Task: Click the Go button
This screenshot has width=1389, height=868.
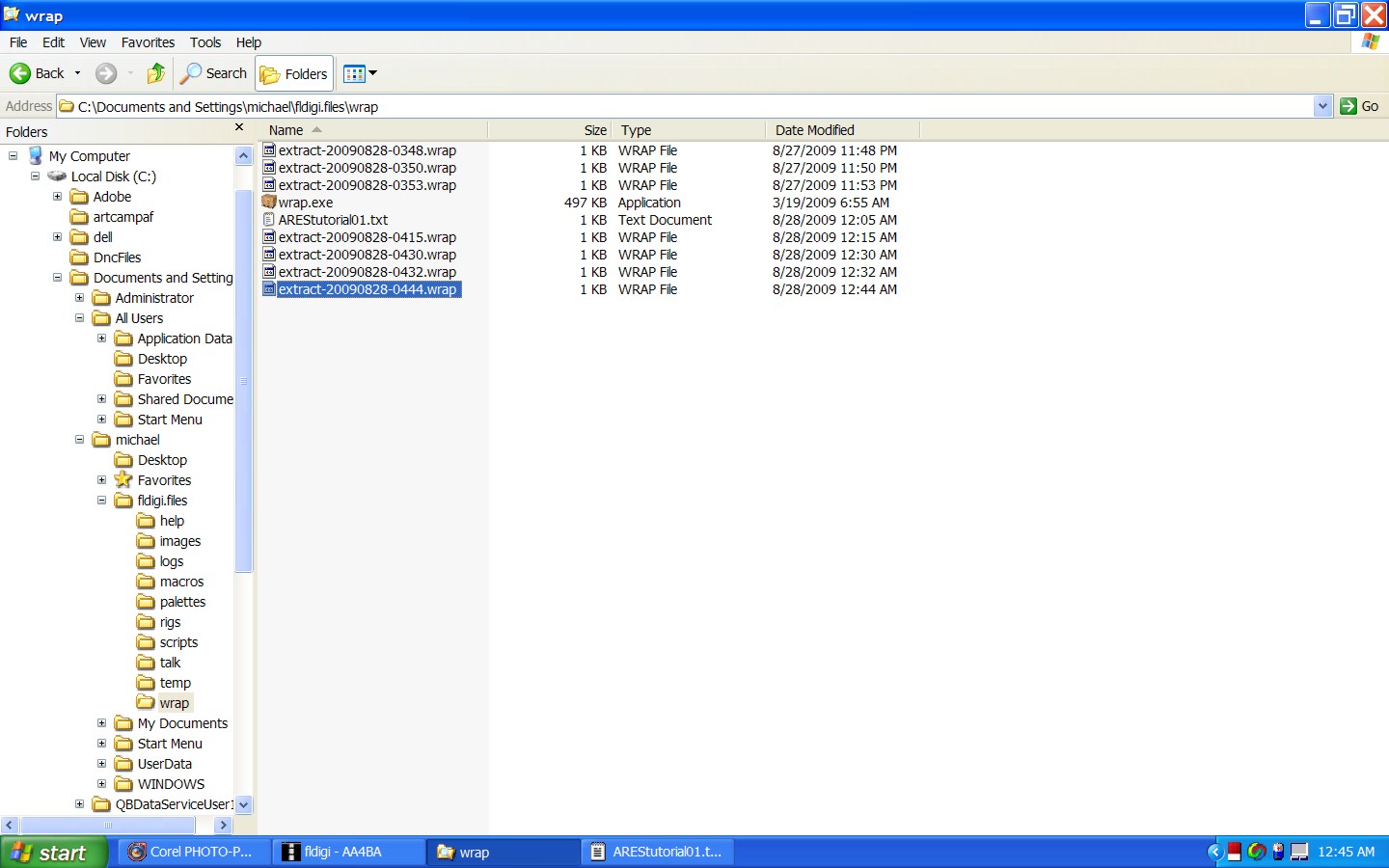Action: coord(1359,106)
